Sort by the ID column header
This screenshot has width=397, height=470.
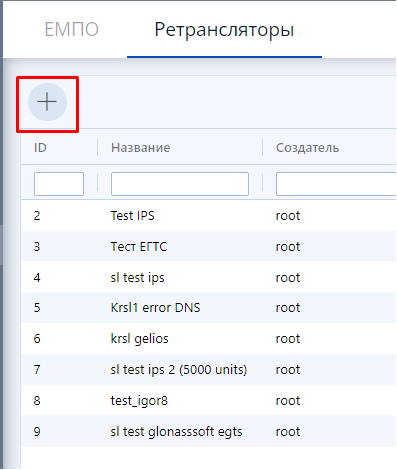pos(40,148)
